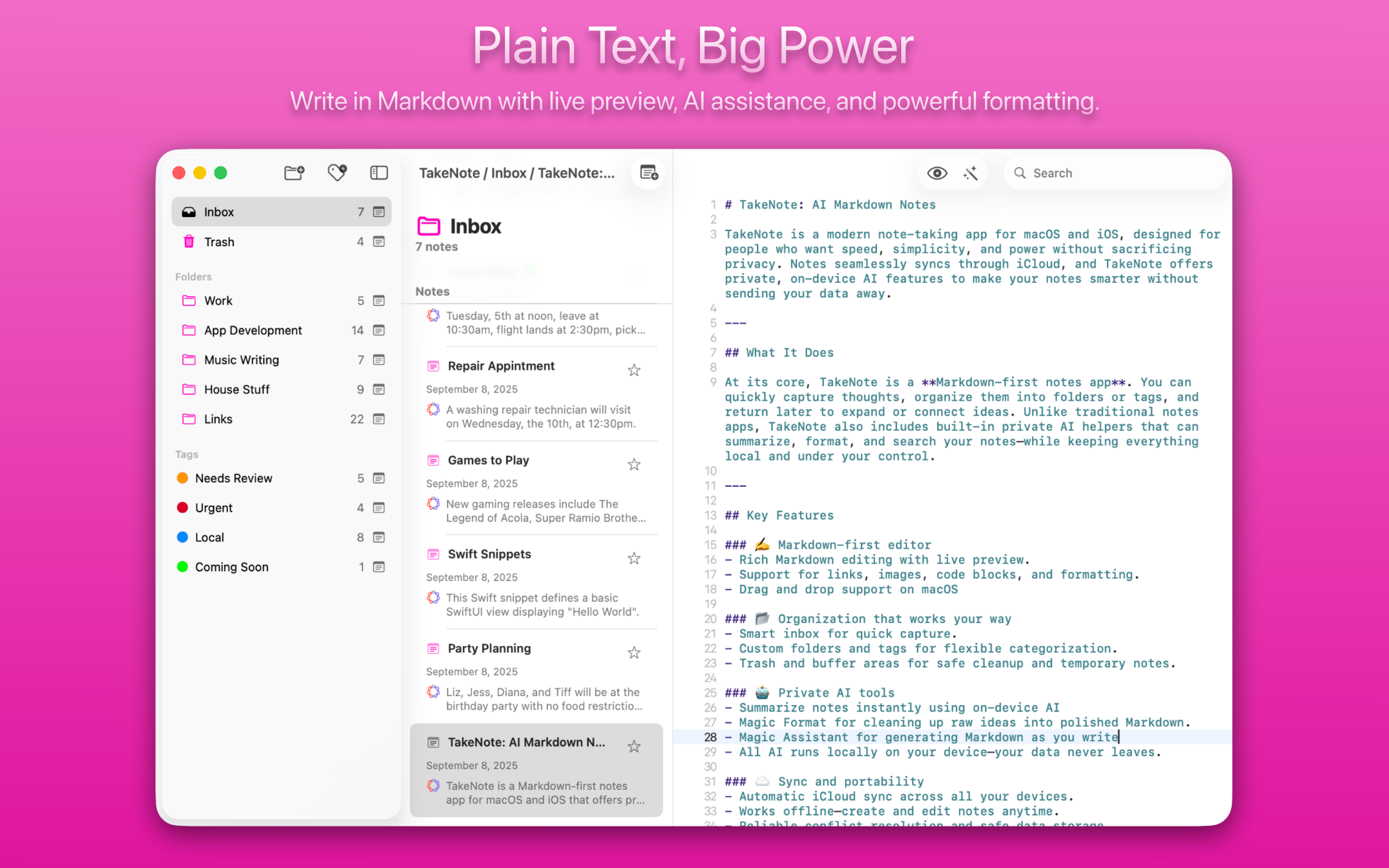Click the Magic Format wand icon
This screenshot has height=868, width=1389.
971,173
